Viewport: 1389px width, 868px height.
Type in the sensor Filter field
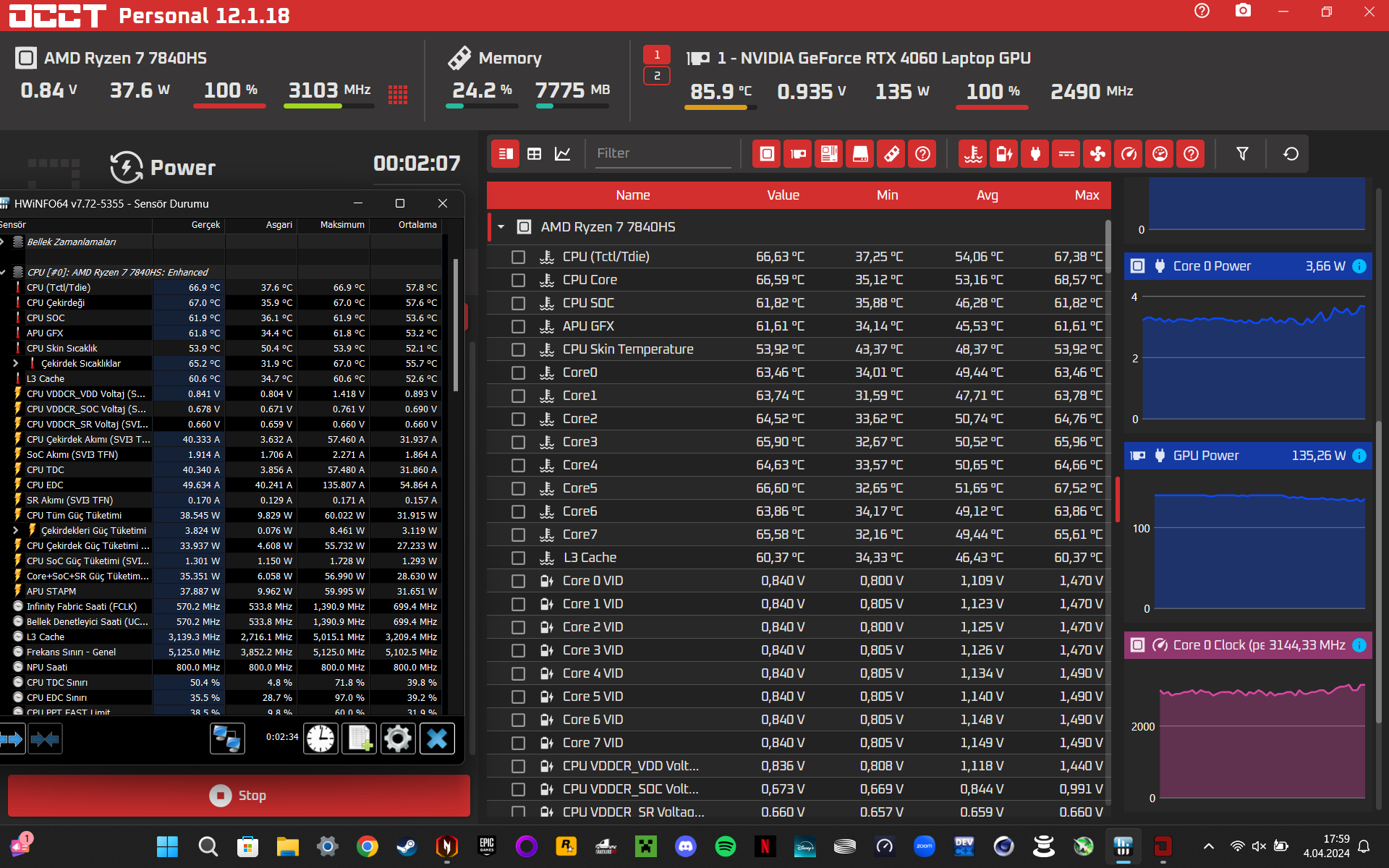click(x=662, y=153)
